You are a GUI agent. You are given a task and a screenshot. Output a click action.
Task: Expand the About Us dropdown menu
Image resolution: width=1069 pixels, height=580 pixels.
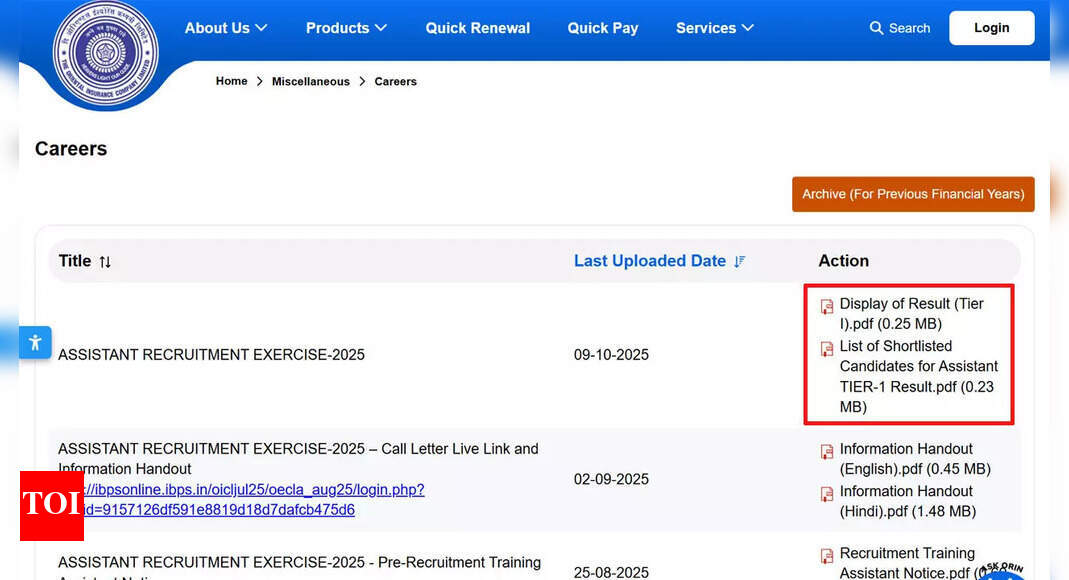coord(226,28)
